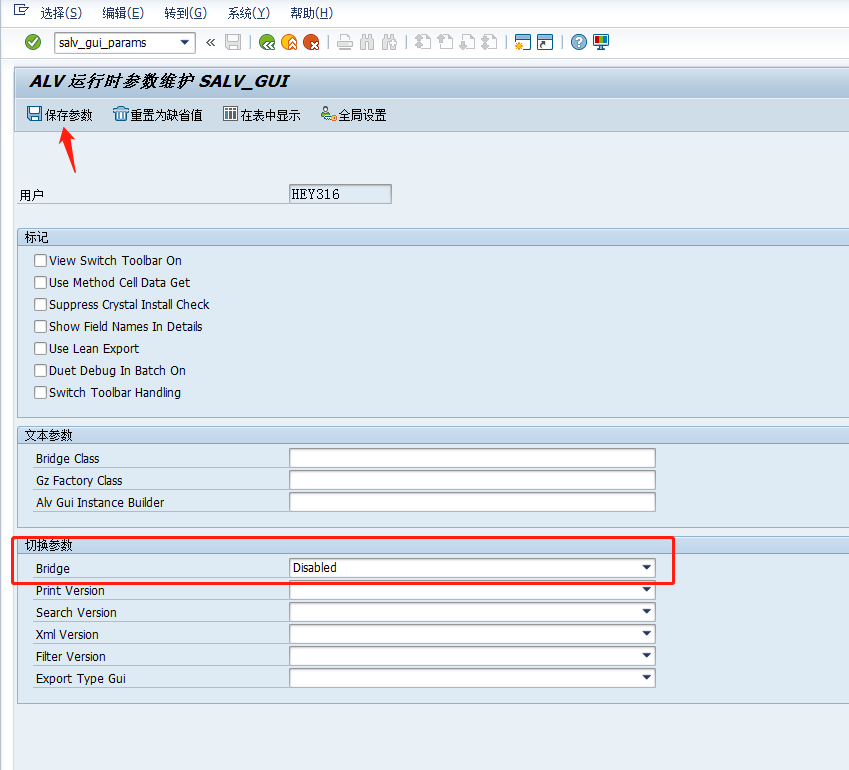This screenshot has height=770, width=849.
Task: Click the Customize local layout icon
Action: (599, 42)
